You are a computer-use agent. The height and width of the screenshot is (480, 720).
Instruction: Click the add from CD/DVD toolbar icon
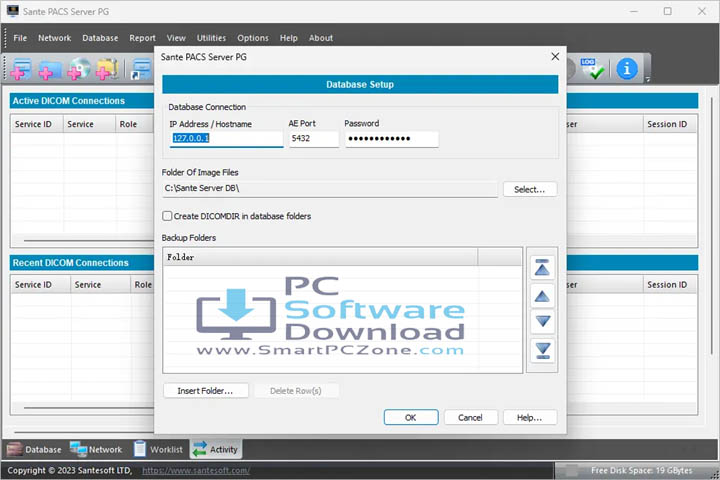pyautogui.click(x=79, y=69)
